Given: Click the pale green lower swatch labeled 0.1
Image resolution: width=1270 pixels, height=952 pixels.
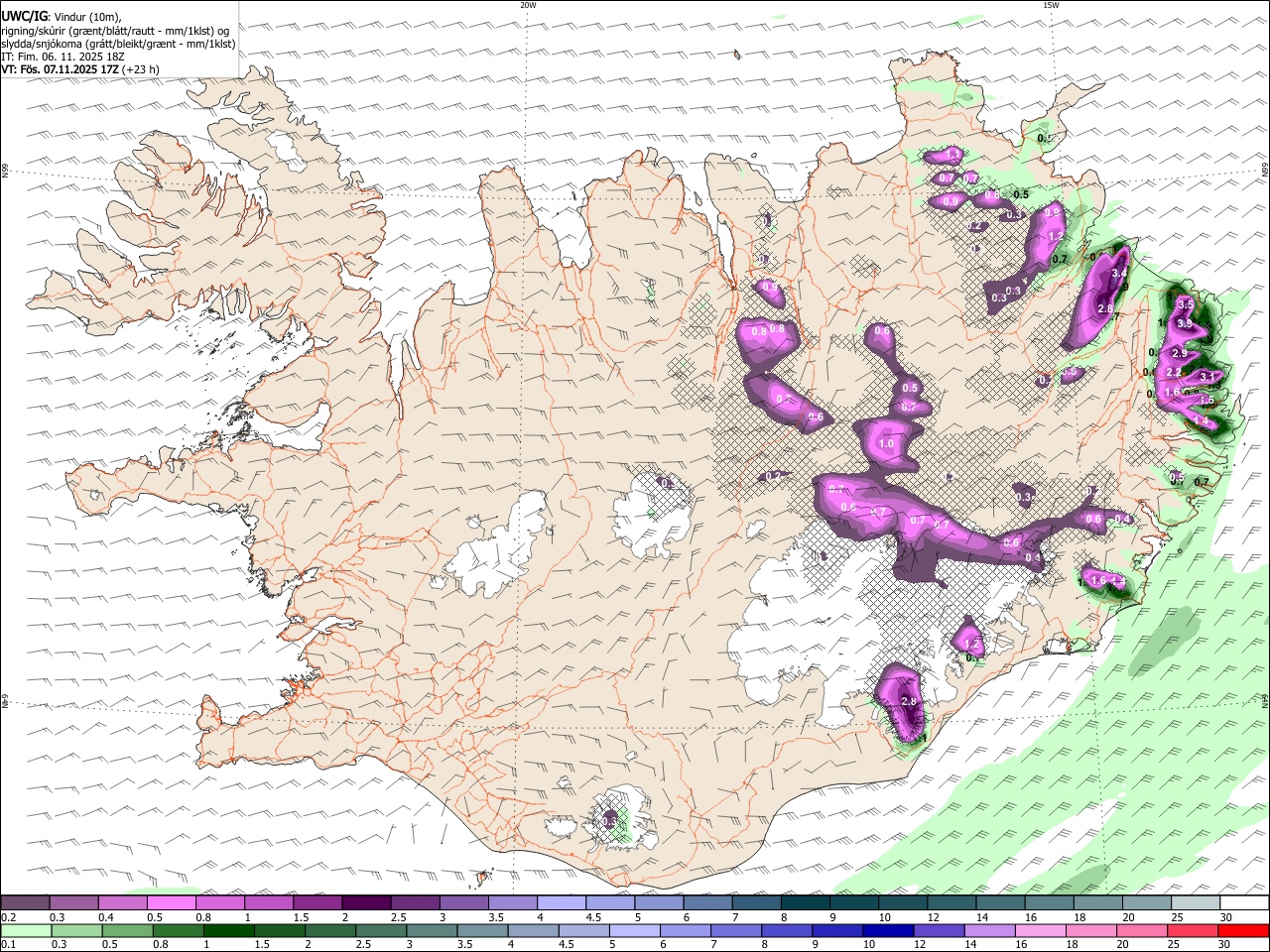Looking at the screenshot, I should tap(26, 931).
